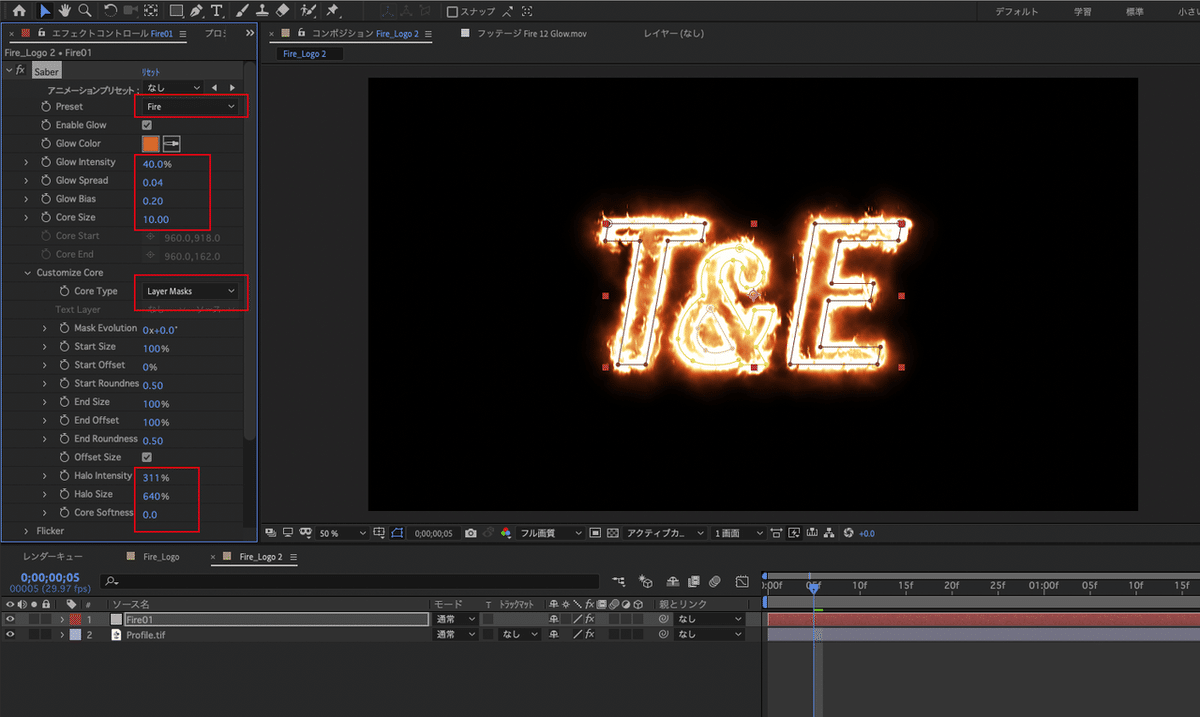The width and height of the screenshot is (1200, 717).
Task: Select the Zoom magnifier tool
Action: 85,11
